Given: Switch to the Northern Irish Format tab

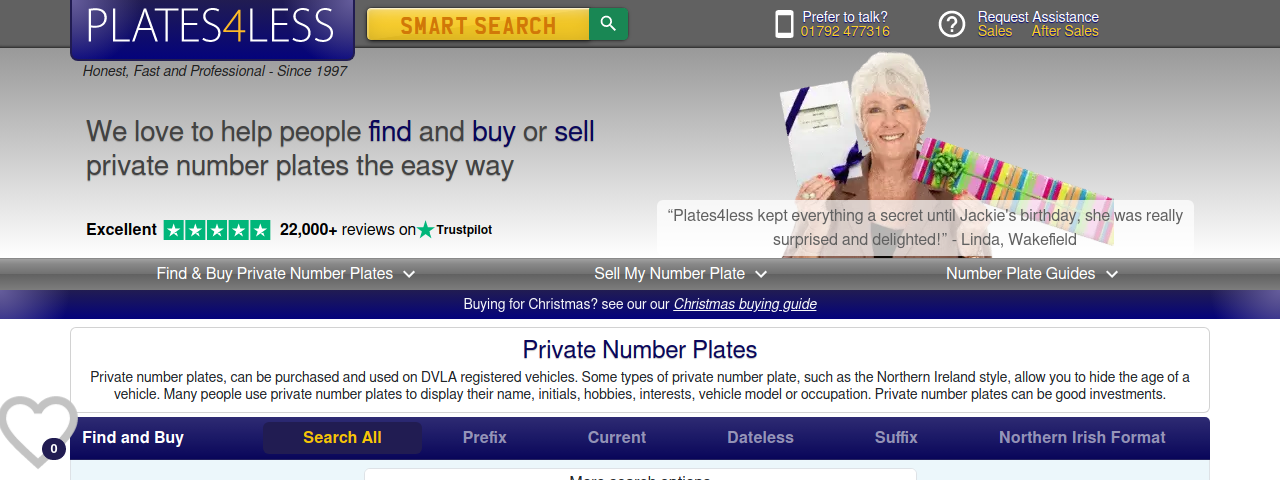Looking at the screenshot, I should point(1082,438).
